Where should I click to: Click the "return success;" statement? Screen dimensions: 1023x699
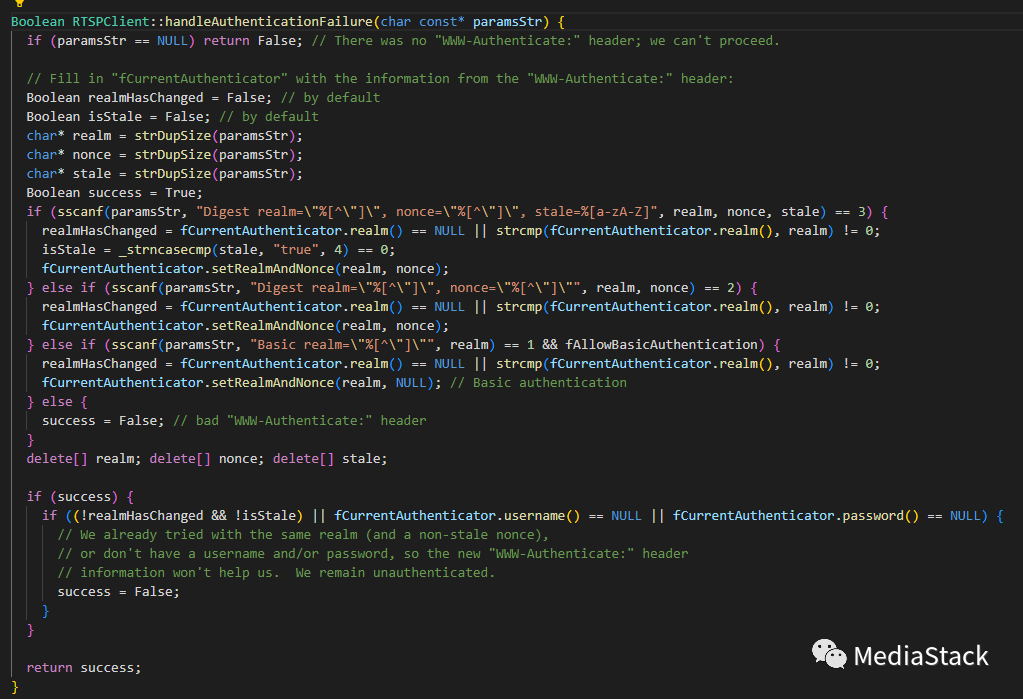coord(84,667)
